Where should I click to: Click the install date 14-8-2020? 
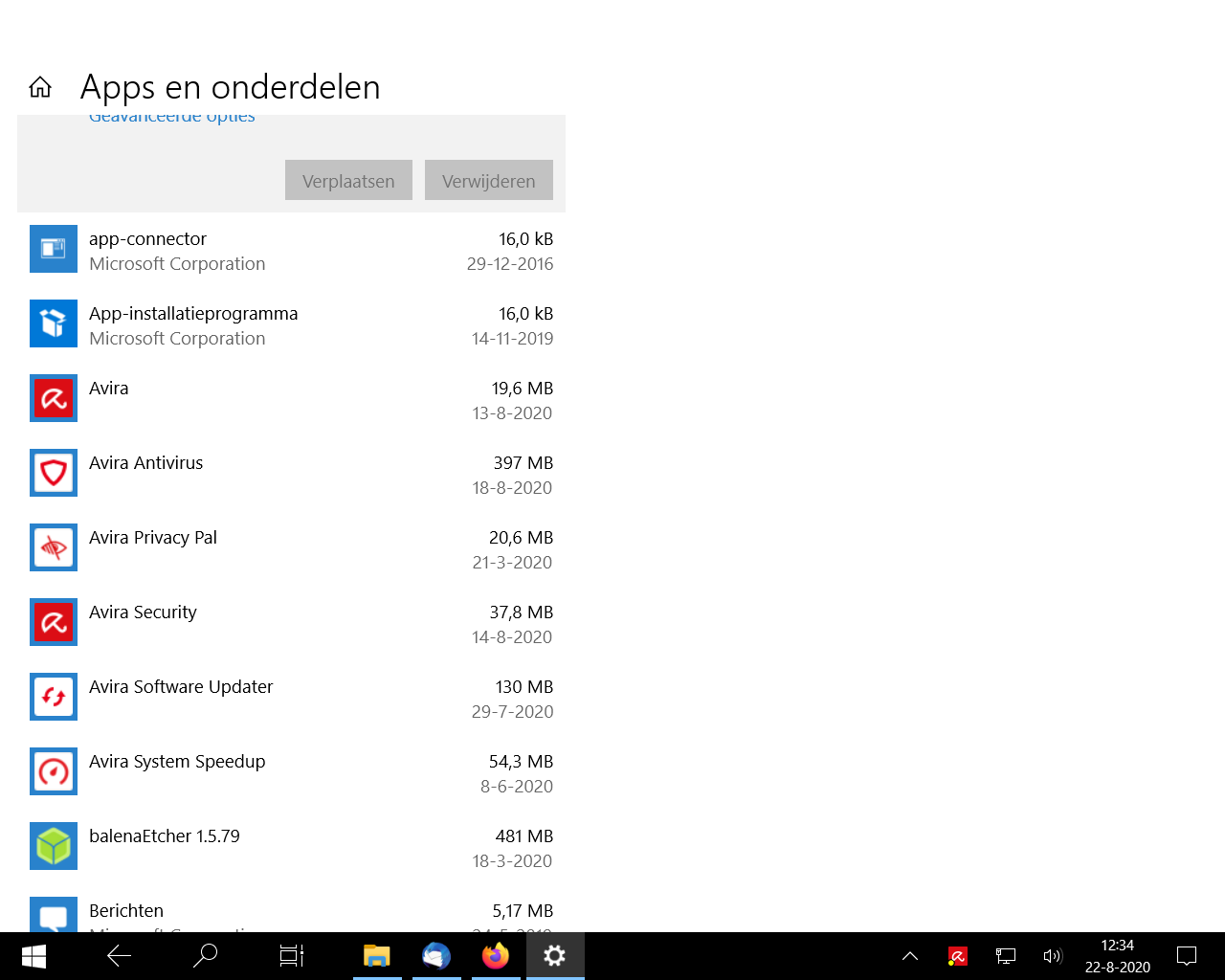click(513, 637)
